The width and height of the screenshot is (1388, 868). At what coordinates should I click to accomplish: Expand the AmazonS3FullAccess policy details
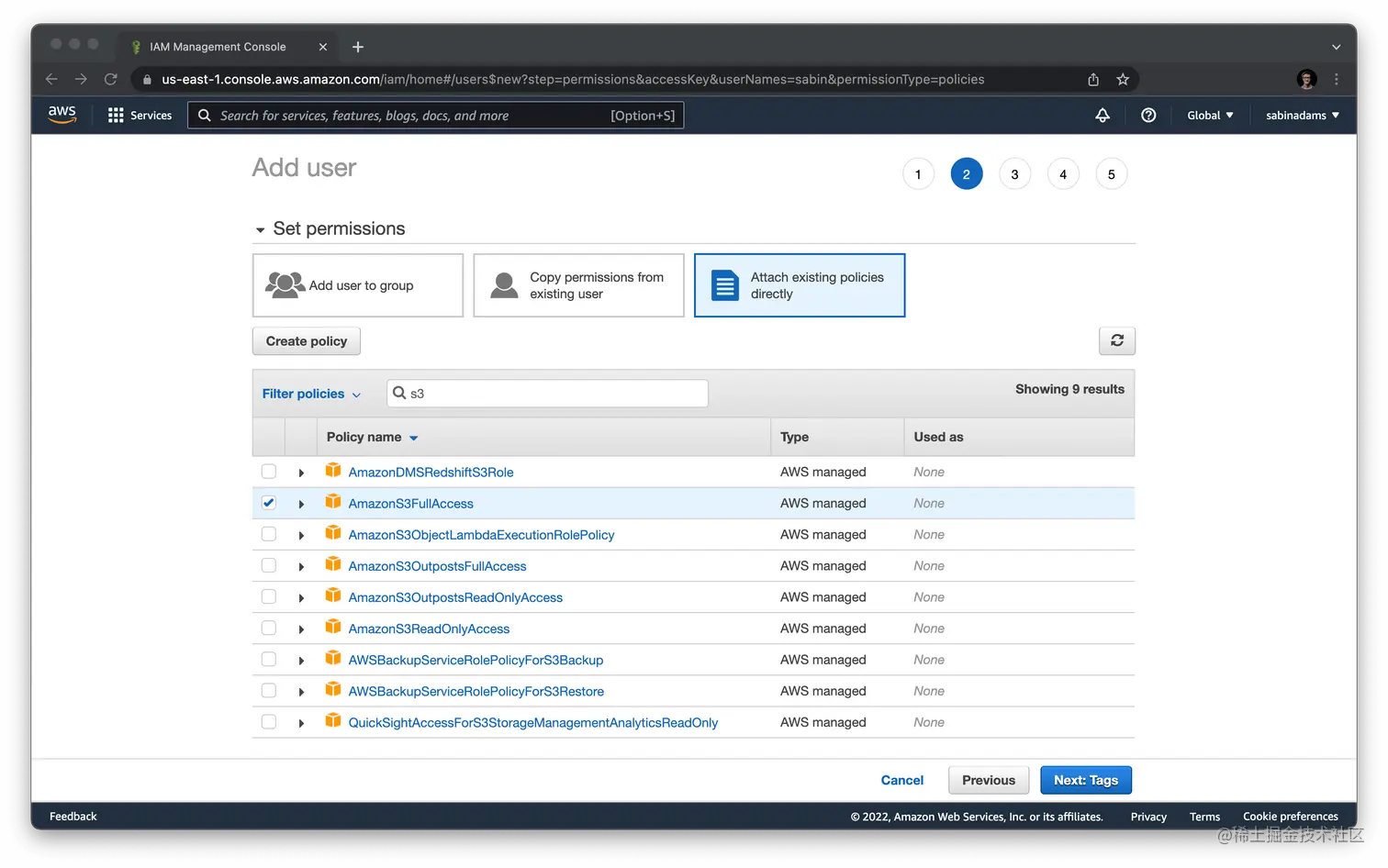pyautogui.click(x=301, y=503)
